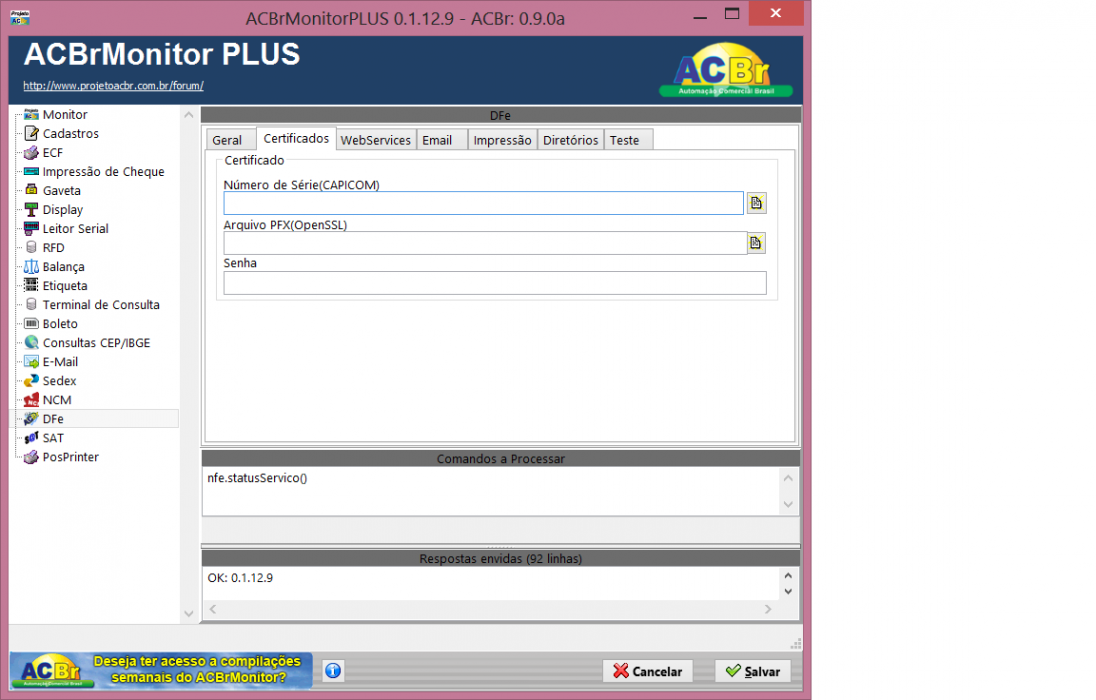Viewport: 1096px width, 700px height.
Task: Click the Balança scales icon
Action: [x=31, y=266]
